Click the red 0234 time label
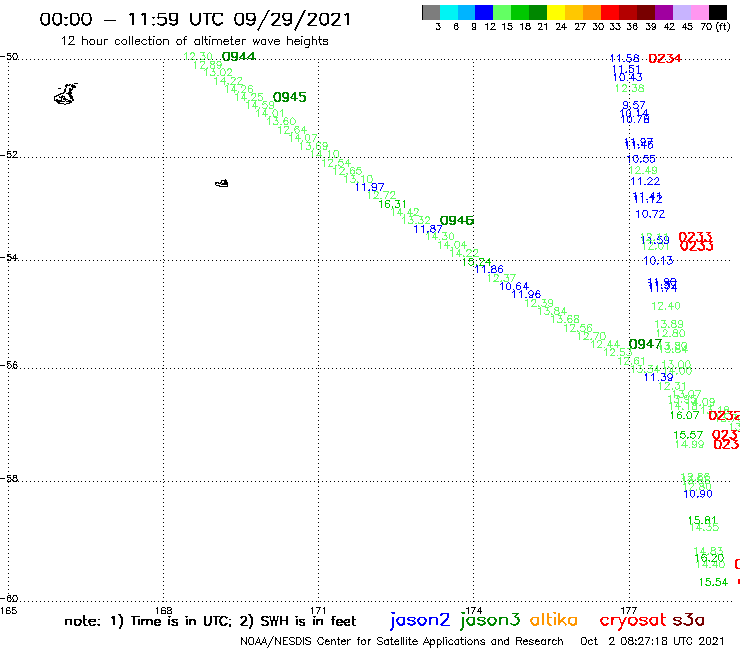Screen dimensions: 740x650 664,59
